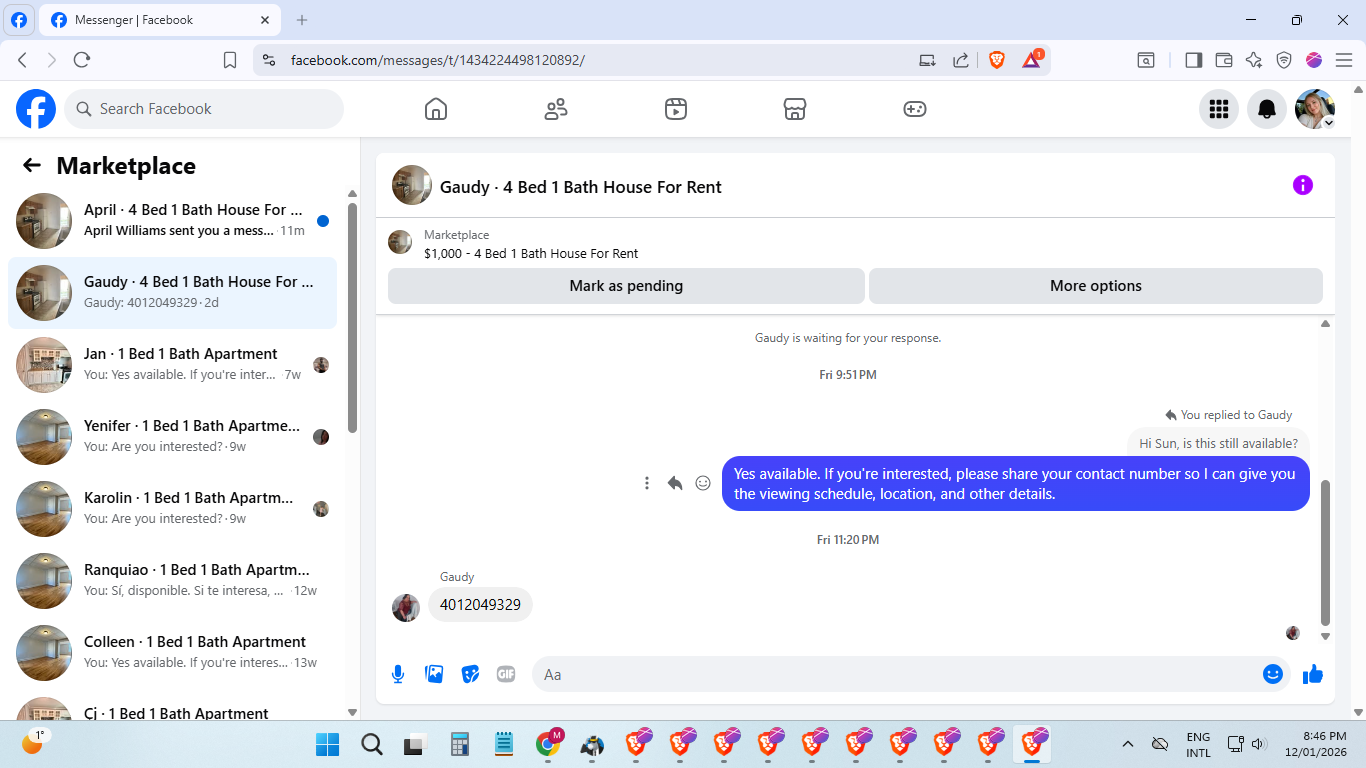Open the Marketplace storefront icon
This screenshot has width=1366, height=768.
coord(795,109)
